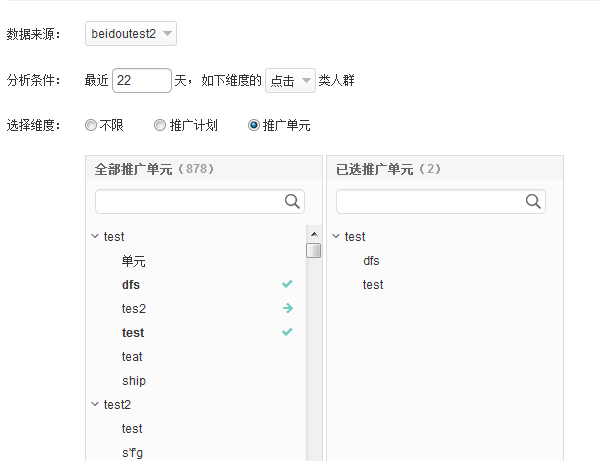Collapse the test2 group in left tree

pos(95,405)
